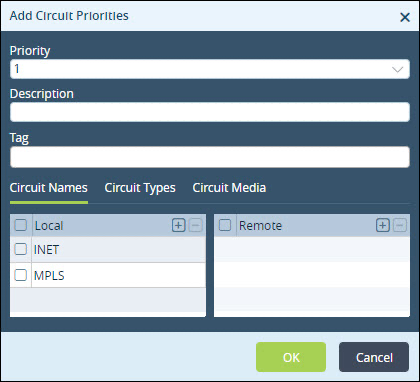Close the Add Circuit Priorities dialog

[405, 17]
